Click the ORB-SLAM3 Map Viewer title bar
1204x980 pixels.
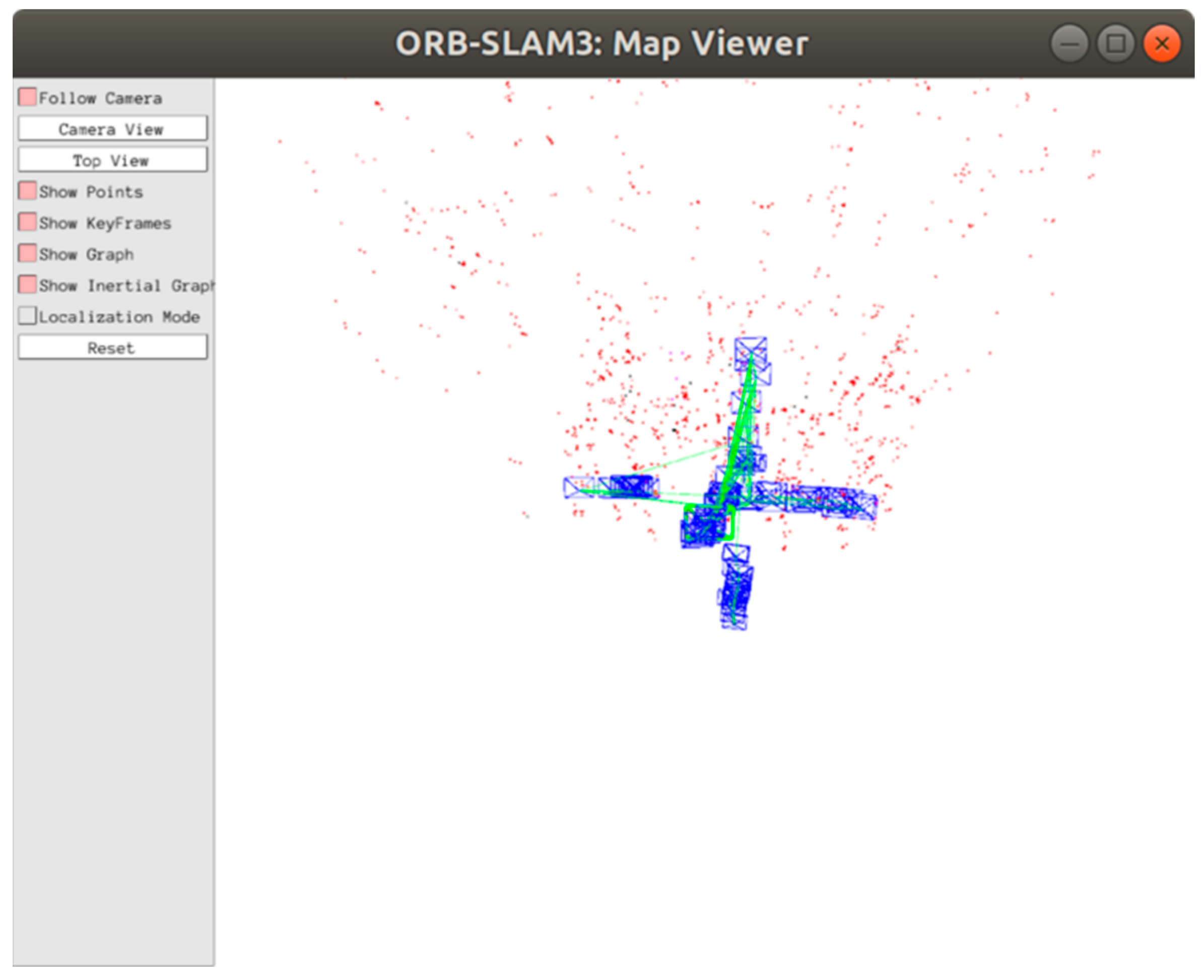[601, 43]
